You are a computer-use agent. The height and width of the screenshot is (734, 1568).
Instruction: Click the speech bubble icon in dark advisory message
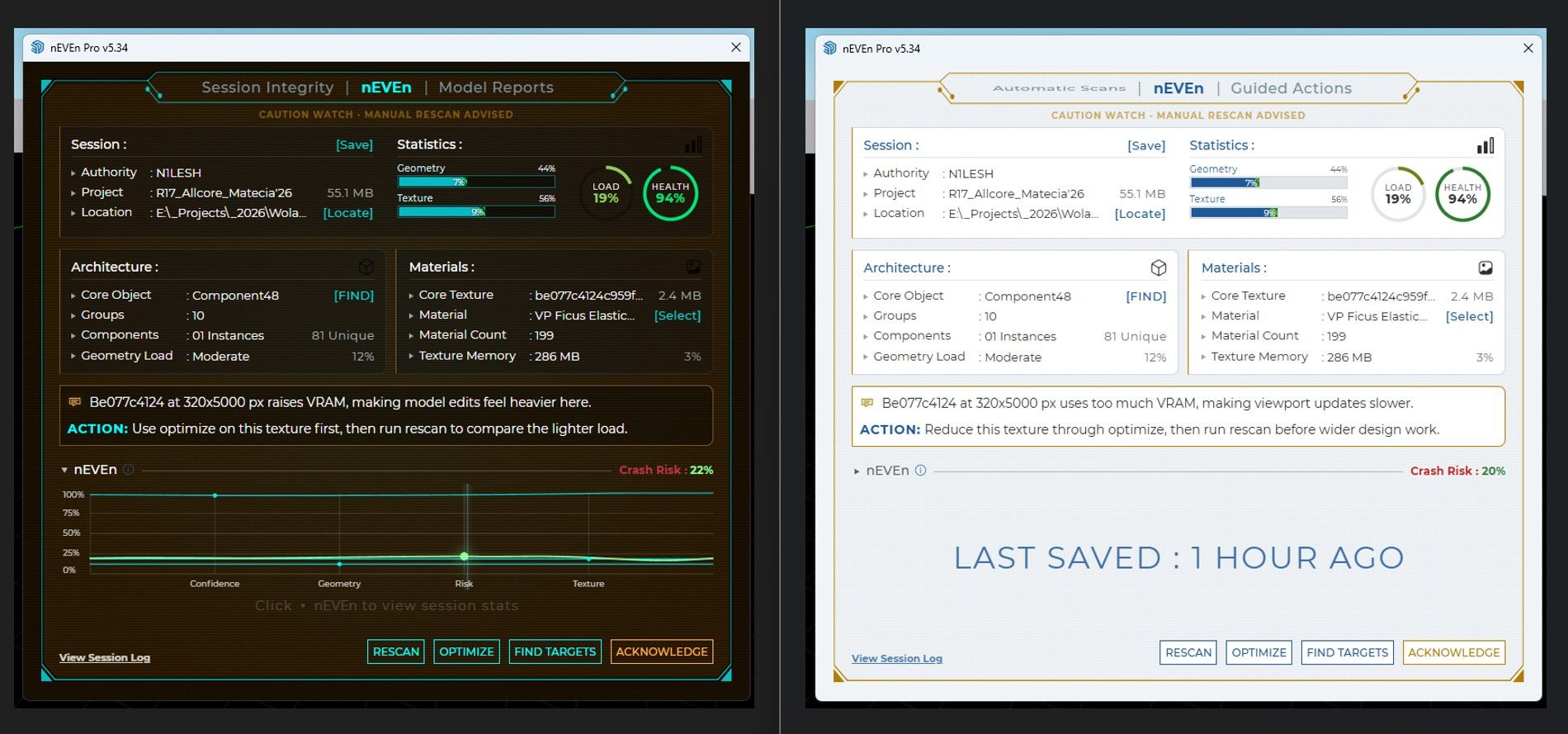[x=74, y=402]
